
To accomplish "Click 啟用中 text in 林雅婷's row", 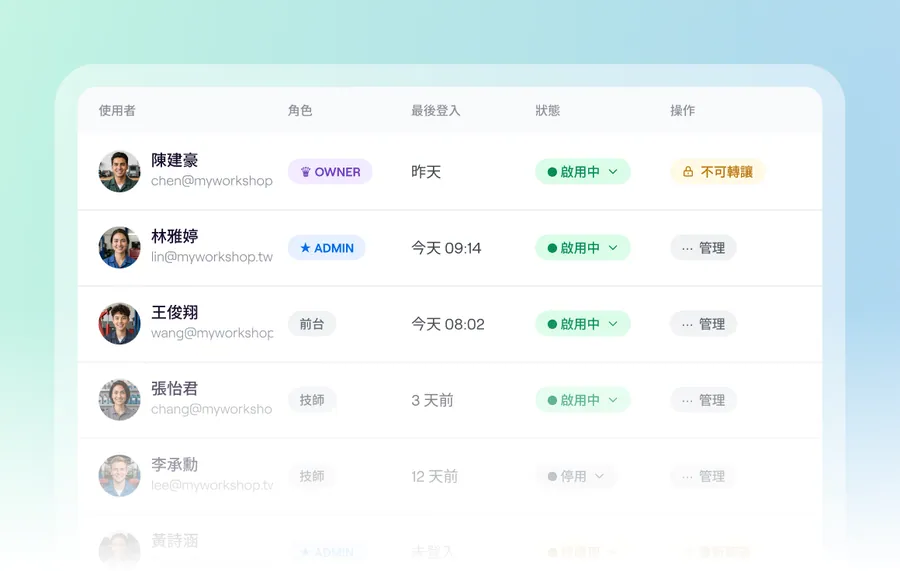I will 580,248.
